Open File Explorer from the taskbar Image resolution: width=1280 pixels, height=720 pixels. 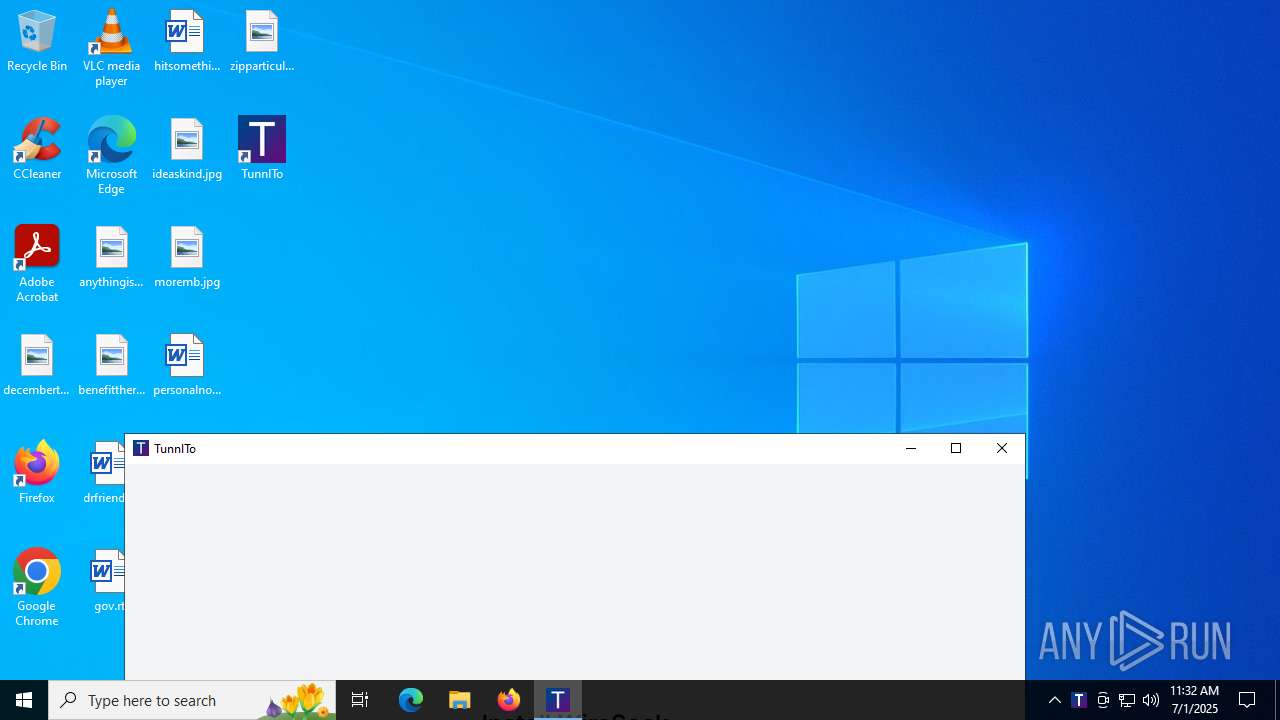(460, 700)
